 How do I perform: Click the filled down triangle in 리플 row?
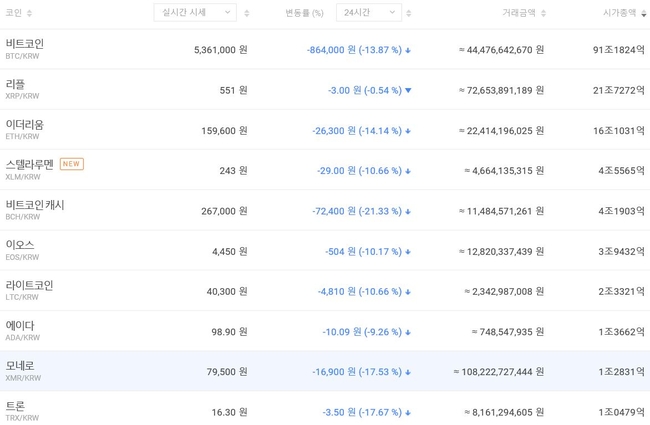pyautogui.click(x=408, y=90)
